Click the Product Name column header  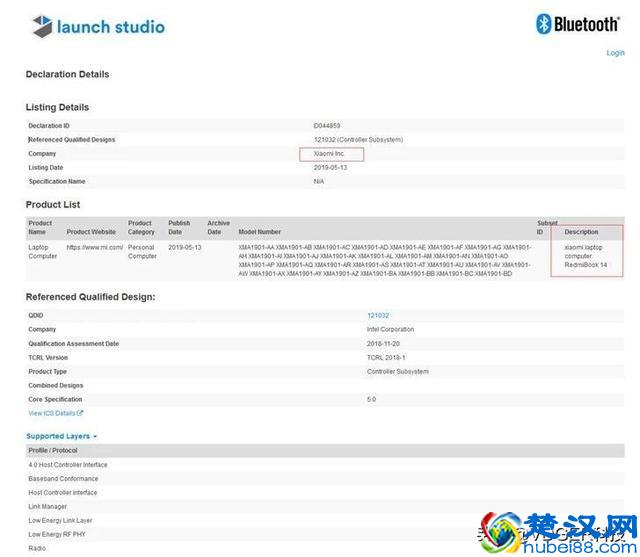(40, 227)
